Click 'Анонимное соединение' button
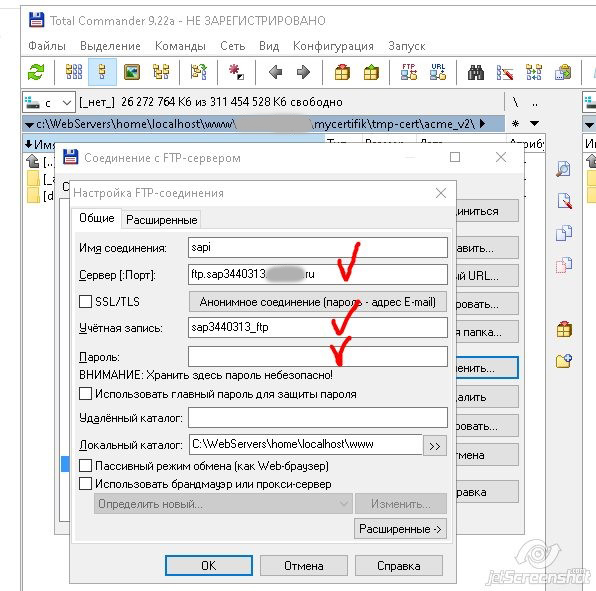 317,302
